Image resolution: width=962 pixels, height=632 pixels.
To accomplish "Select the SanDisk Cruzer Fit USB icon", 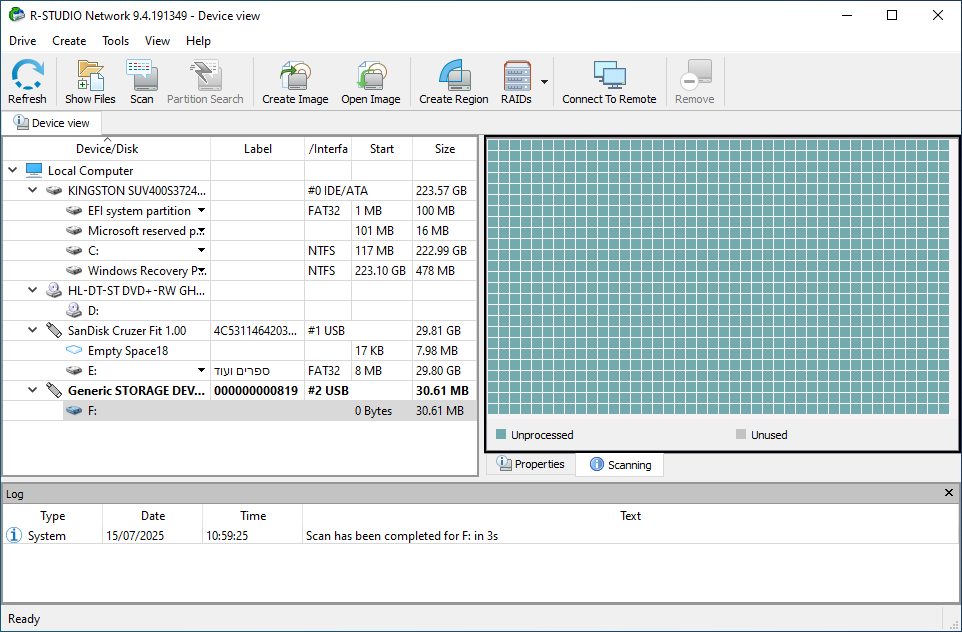I will pyautogui.click(x=54, y=330).
